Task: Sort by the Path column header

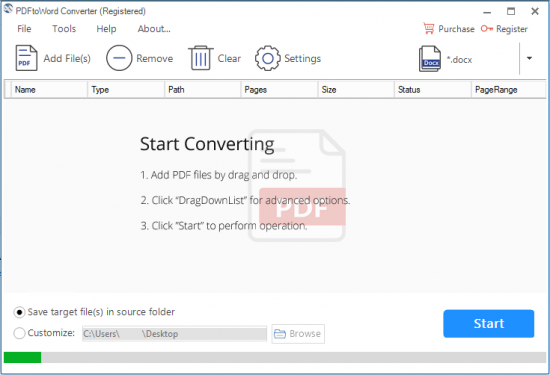Action: tap(202, 89)
